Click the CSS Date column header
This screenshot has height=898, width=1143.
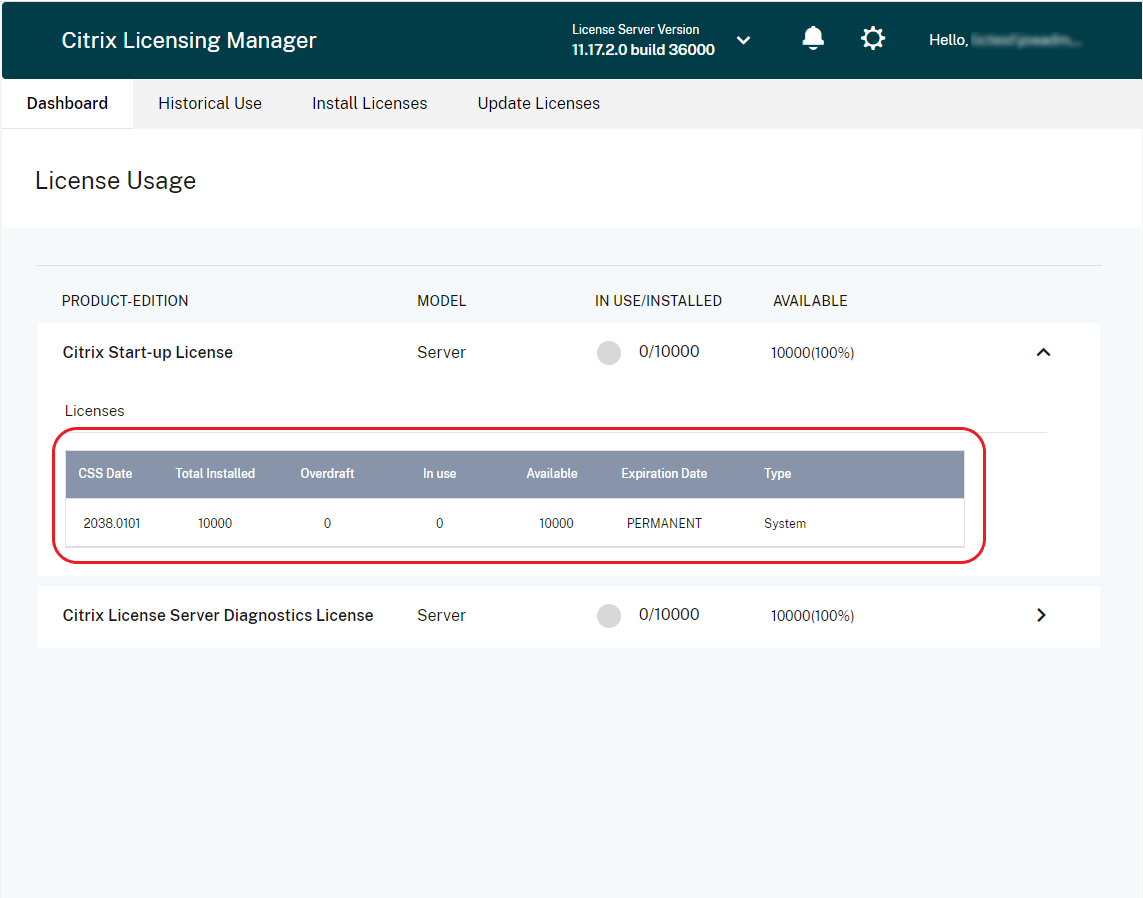pos(105,474)
